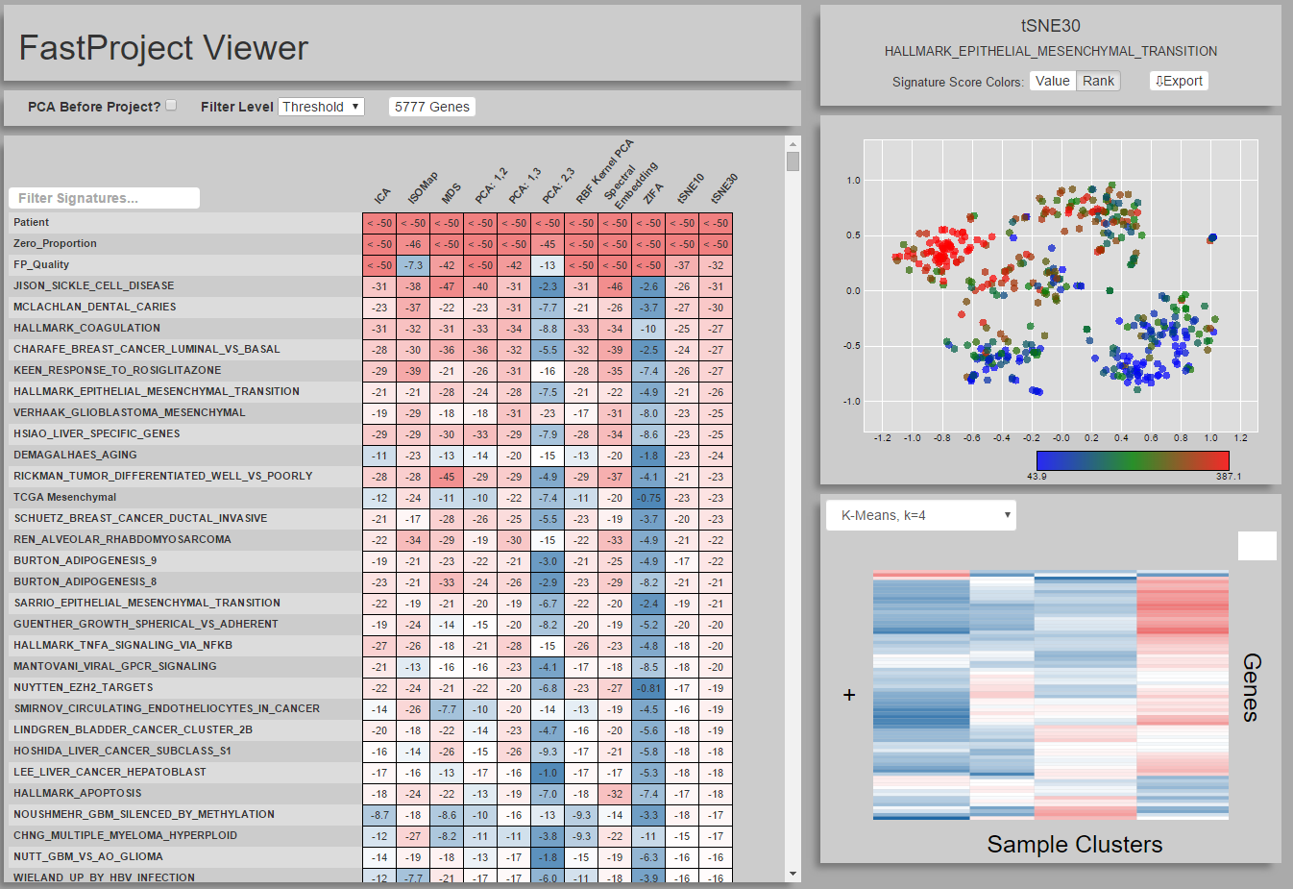Click the Patient row cell under tSNE30
This screenshot has width=1293, height=889.
click(716, 223)
